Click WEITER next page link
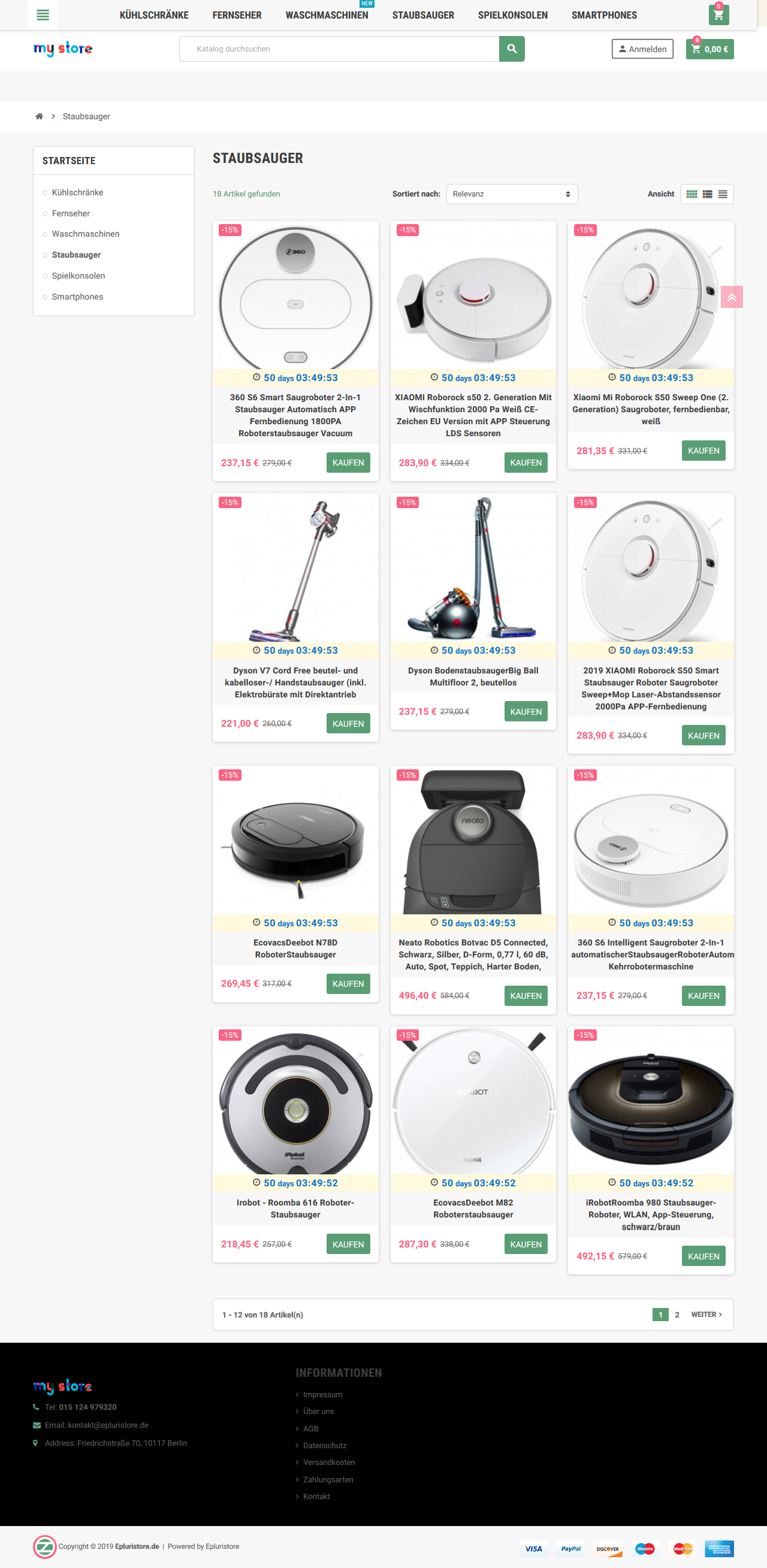The height and width of the screenshot is (1568, 767). (706, 1315)
